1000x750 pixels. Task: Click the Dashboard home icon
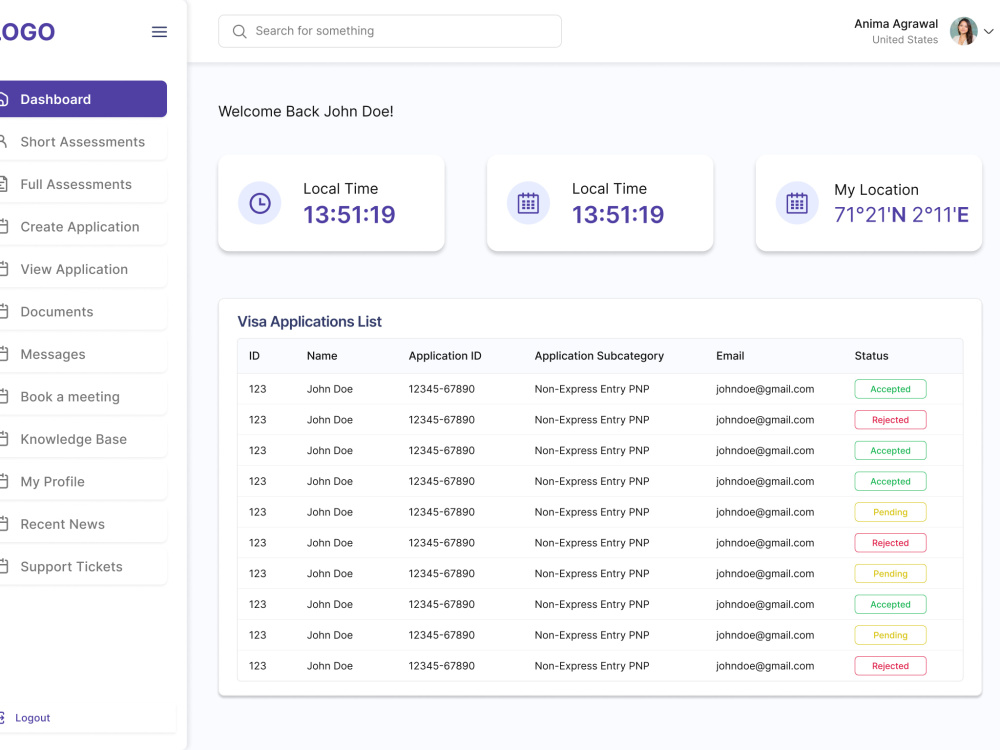pyautogui.click(x=3, y=99)
